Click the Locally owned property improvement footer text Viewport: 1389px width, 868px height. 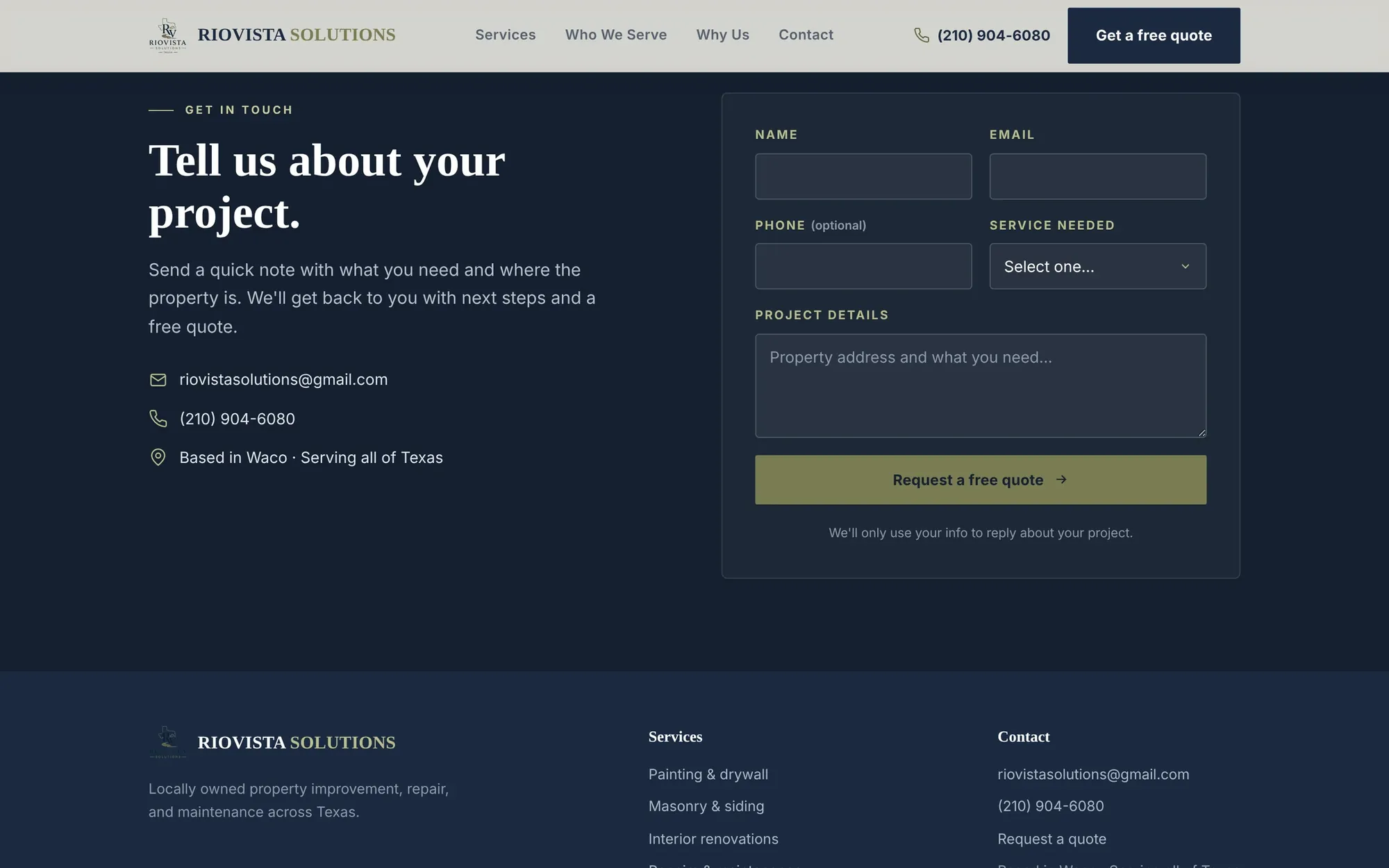(x=299, y=800)
